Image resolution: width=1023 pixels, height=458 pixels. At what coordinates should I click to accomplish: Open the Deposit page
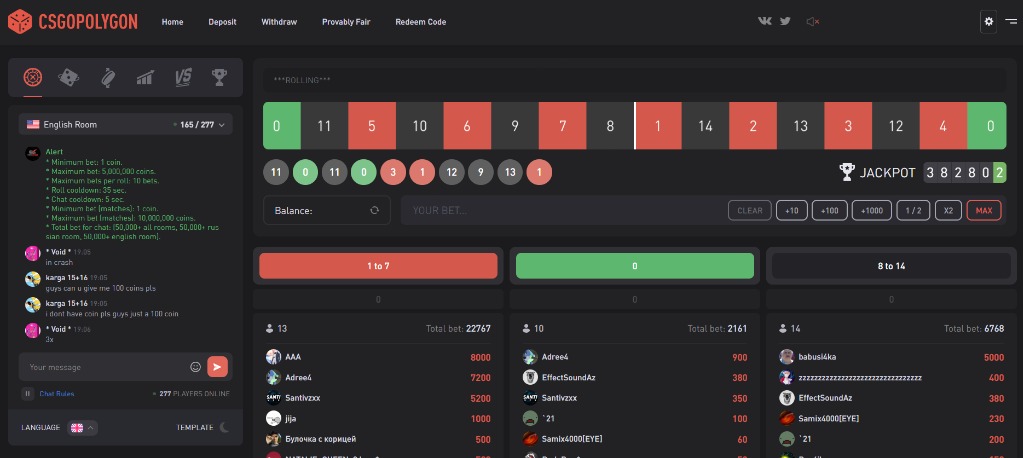222,22
